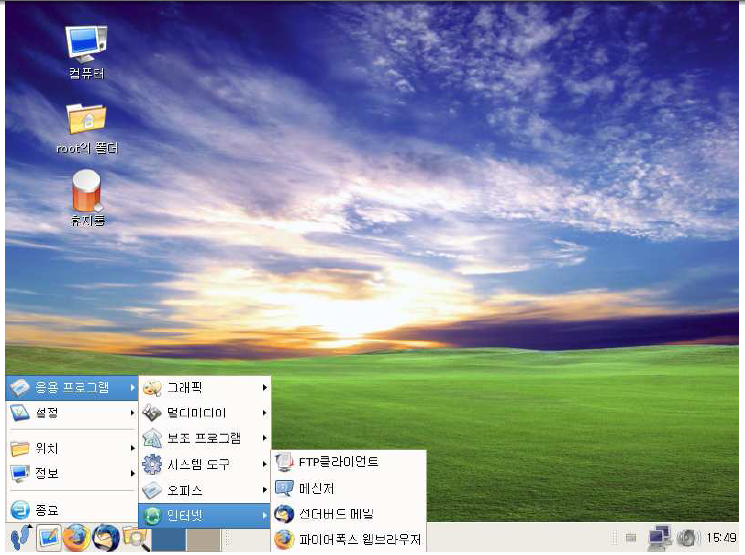This screenshot has height=555, width=745.
Task: Click the show desktop icon on the taskbar
Action: (49, 538)
